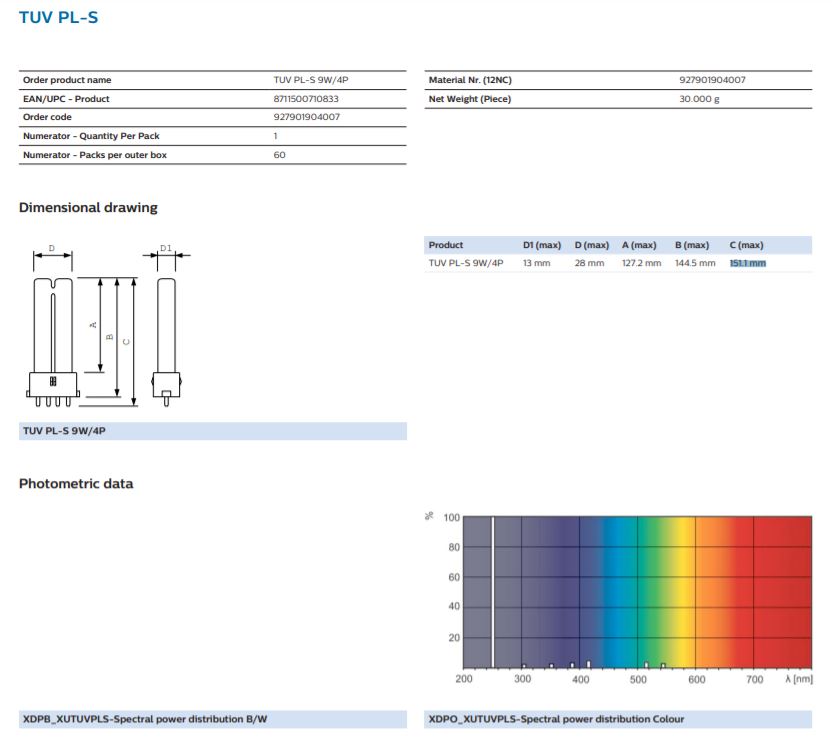This screenshot has height=742, width=832.
Task: Click the '200' wavelength axis label
Action: pyautogui.click(x=464, y=679)
